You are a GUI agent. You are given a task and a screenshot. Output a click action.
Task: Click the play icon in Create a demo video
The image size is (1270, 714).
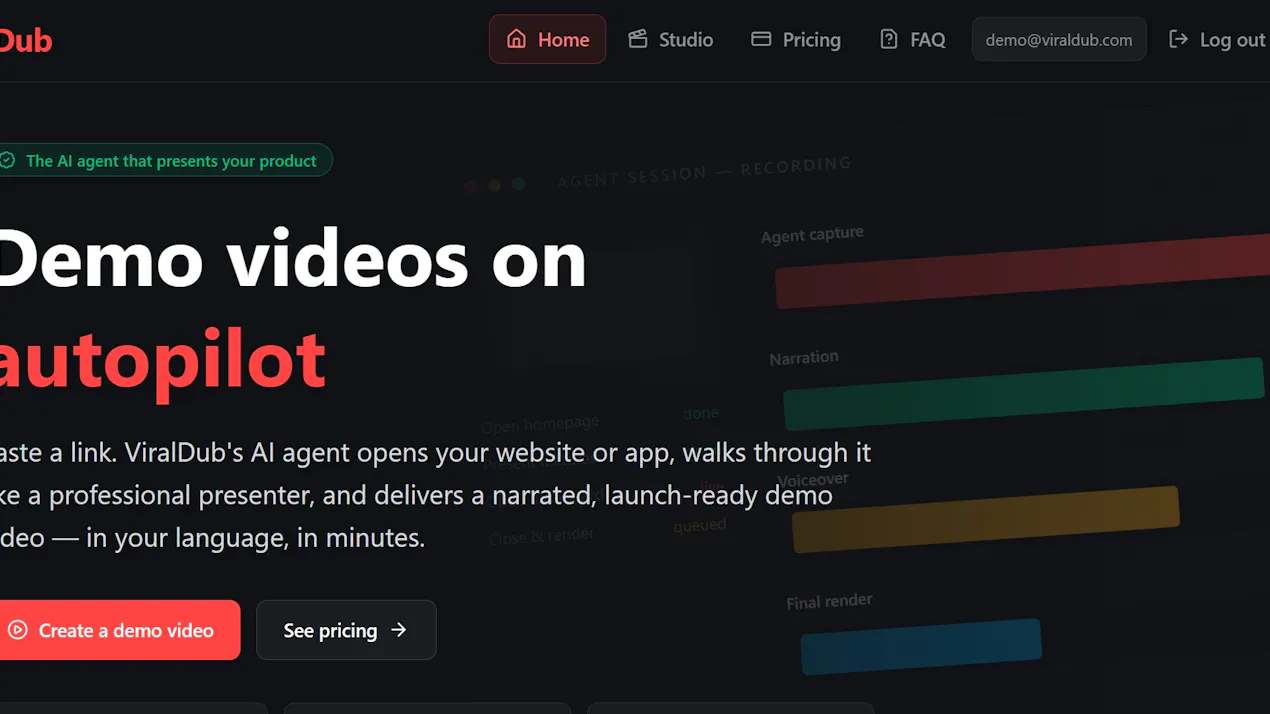17,630
